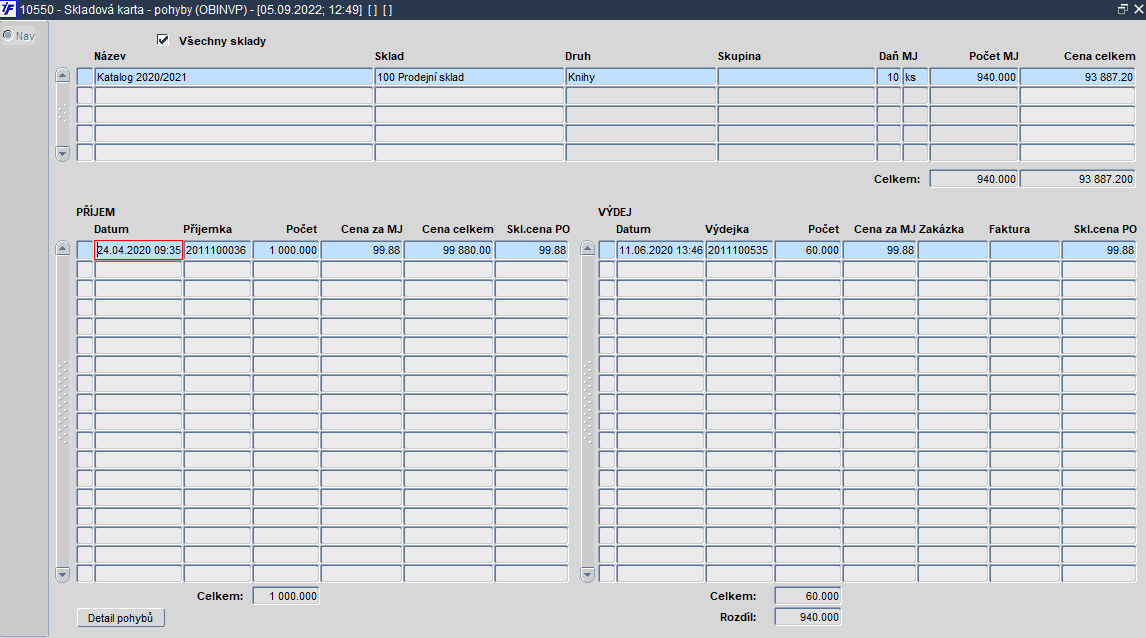Click the PŘÍJEM list scrollbar track
The image size is (1146, 638).
62,411
